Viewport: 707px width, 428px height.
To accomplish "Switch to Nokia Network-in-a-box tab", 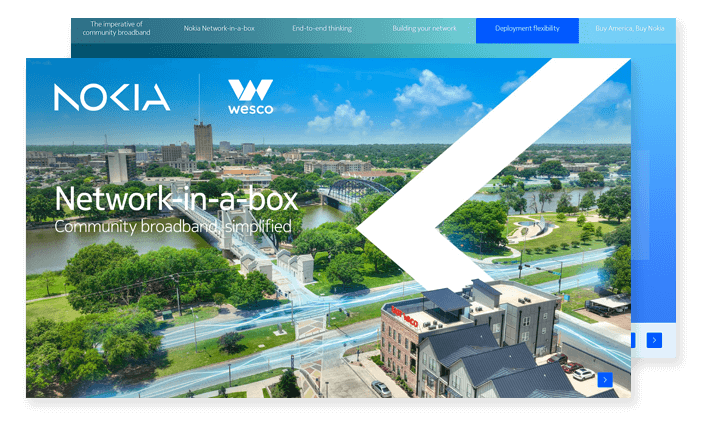I will pos(219,28).
